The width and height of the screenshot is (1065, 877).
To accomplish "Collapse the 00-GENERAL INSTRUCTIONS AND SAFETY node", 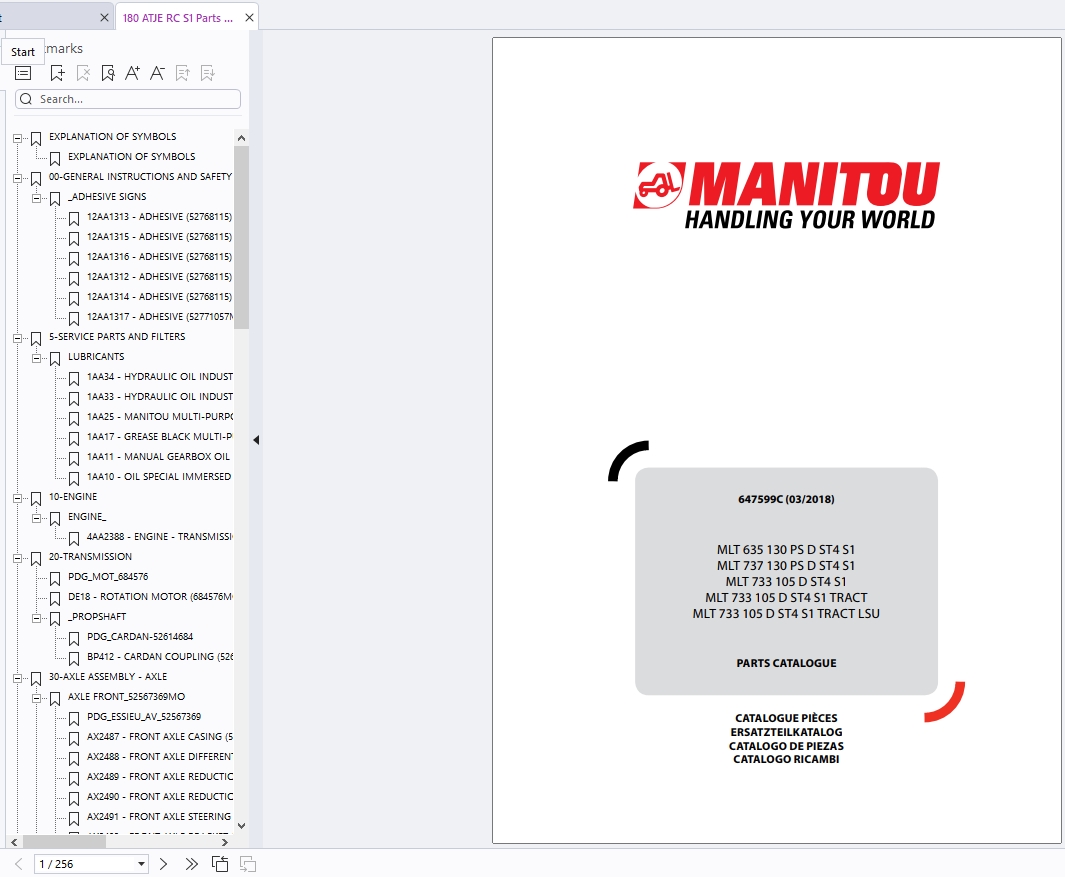I will [17, 179].
